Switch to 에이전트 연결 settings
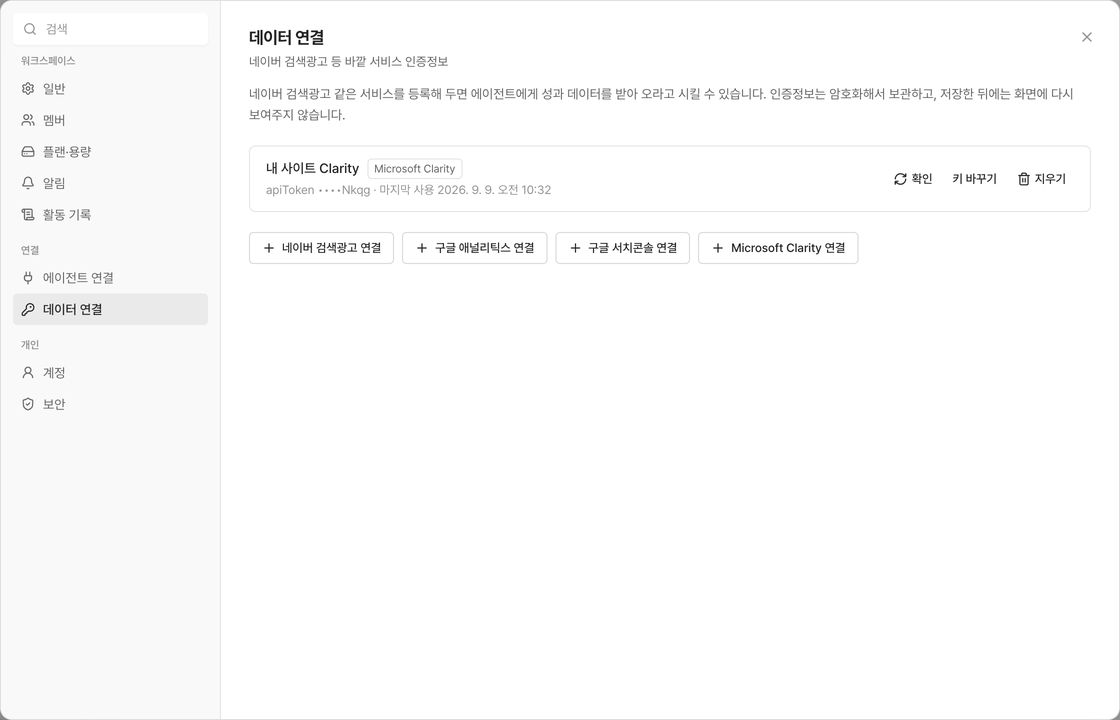1120x720 pixels. tap(111, 278)
